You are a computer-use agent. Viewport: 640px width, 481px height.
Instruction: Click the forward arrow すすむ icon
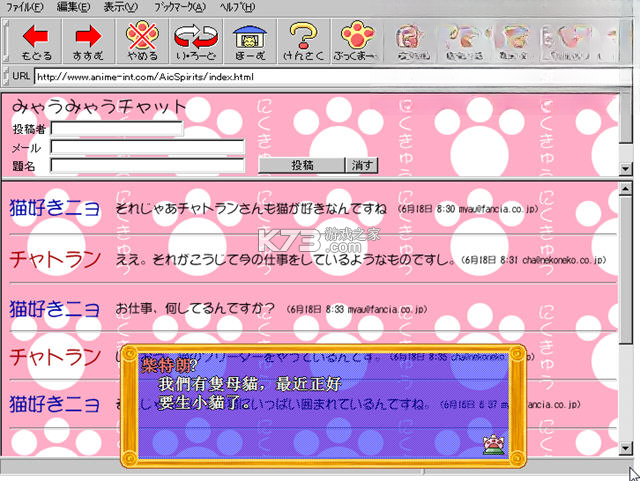[88, 42]
